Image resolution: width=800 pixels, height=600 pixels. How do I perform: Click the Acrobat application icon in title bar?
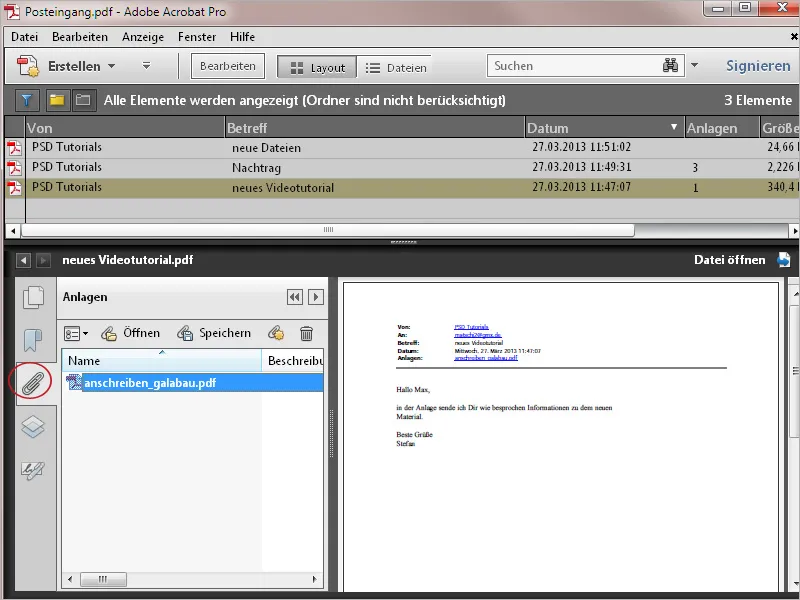[x=12, y=11]
